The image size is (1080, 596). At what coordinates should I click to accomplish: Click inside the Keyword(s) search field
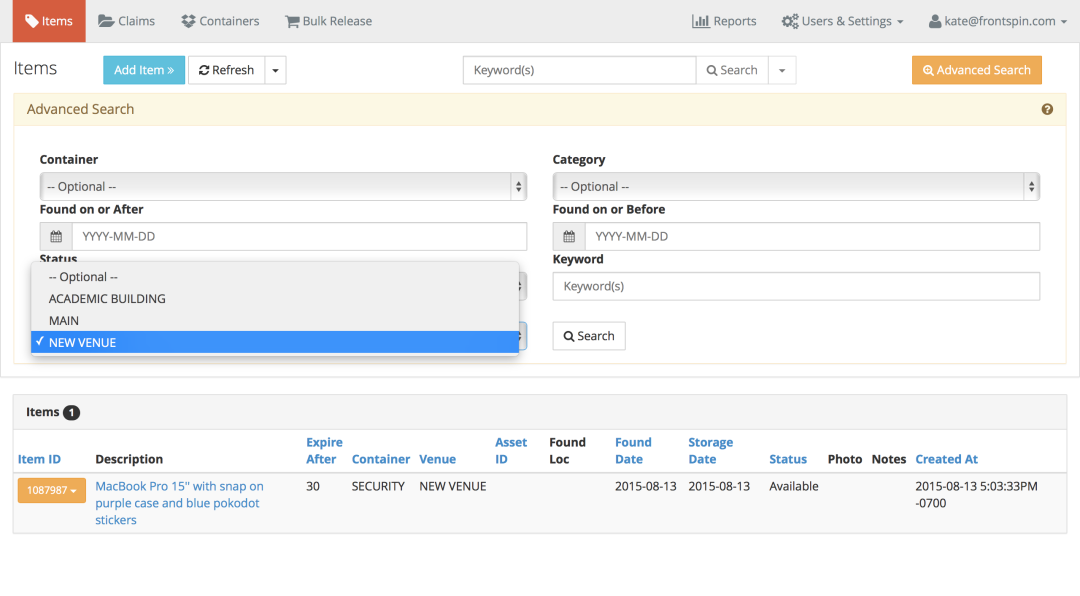[578, 70]
